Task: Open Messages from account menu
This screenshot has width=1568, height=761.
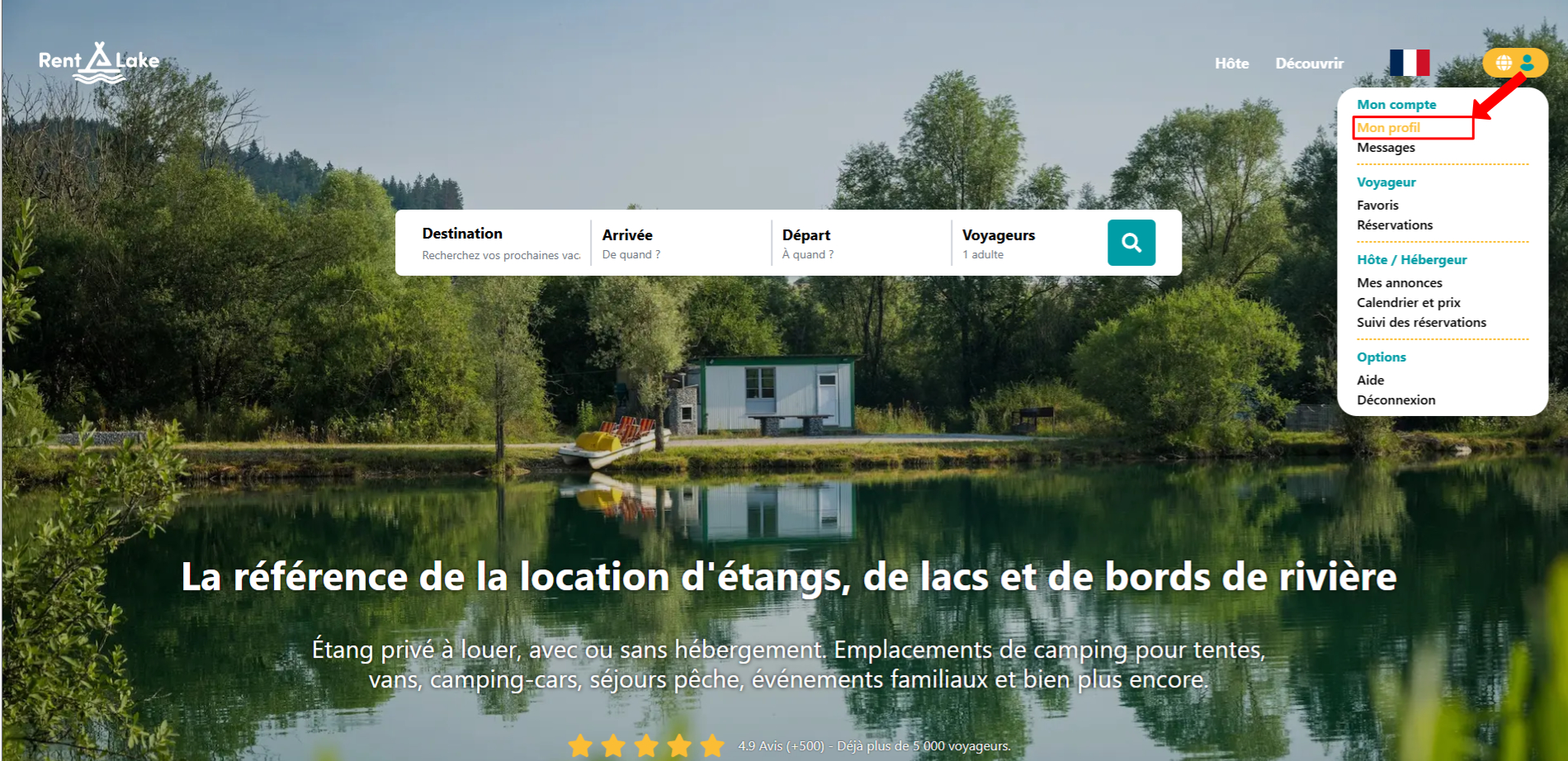Action: click(x=1386, y=148)
